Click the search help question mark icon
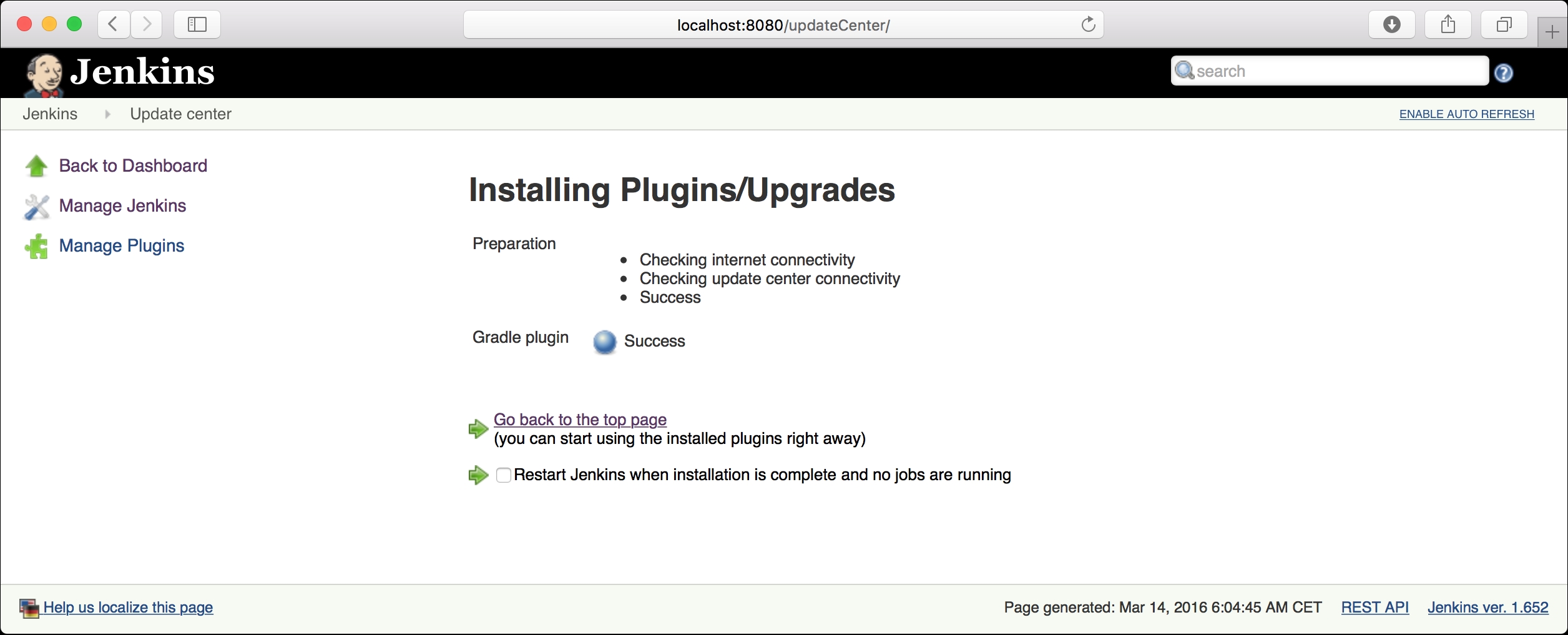Image resolution: width=1568 pixels, height=635 pixels. click(x=1503, y=73)
